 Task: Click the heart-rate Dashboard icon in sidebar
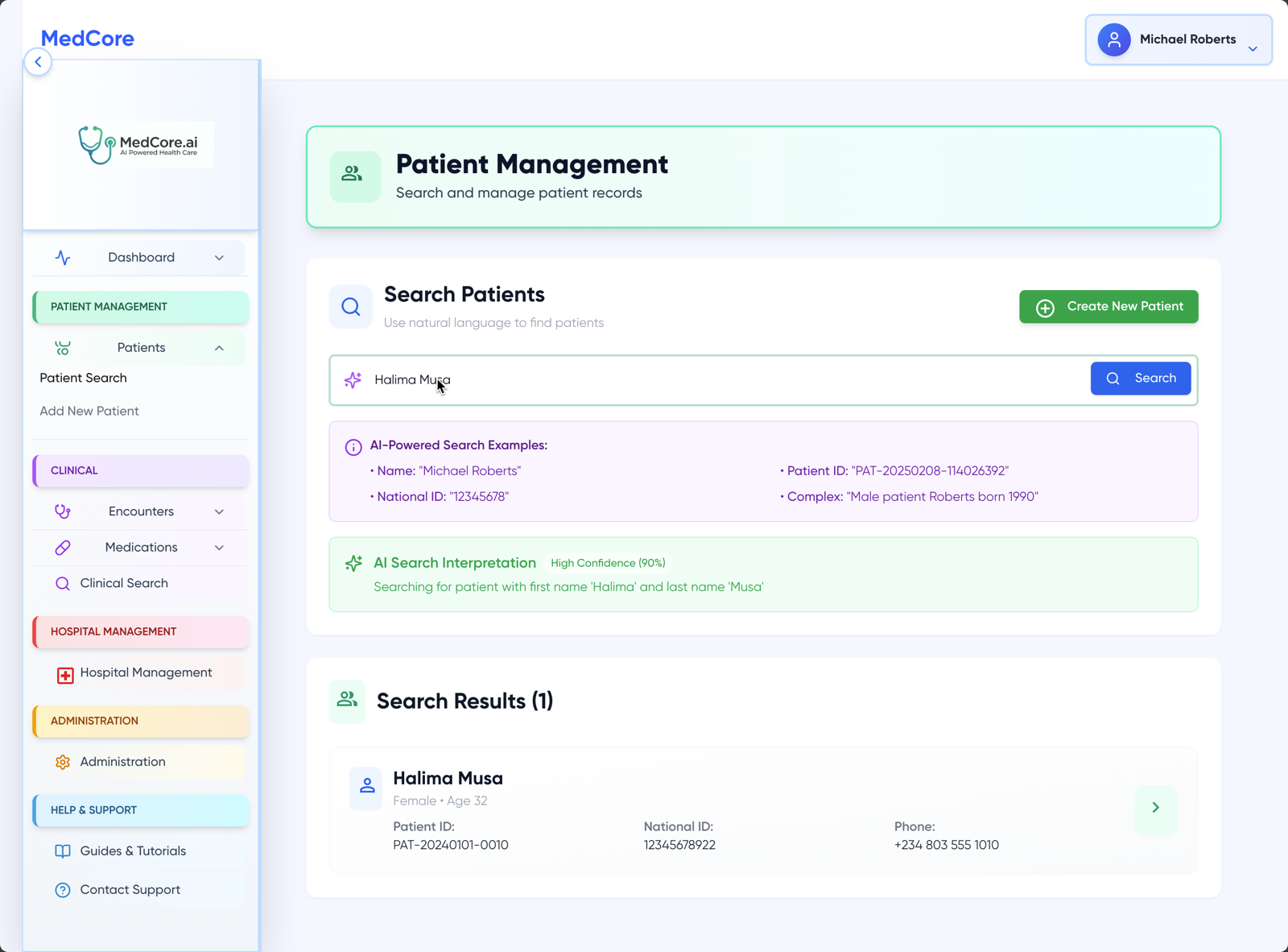(x=63, y=258)
